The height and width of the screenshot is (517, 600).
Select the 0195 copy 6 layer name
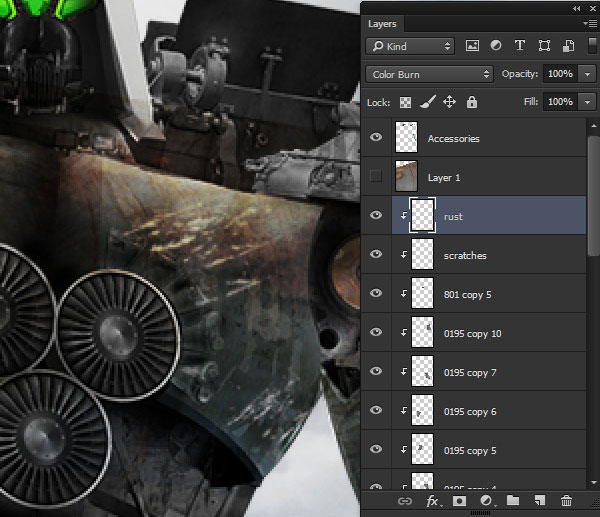tap(470, 412)
